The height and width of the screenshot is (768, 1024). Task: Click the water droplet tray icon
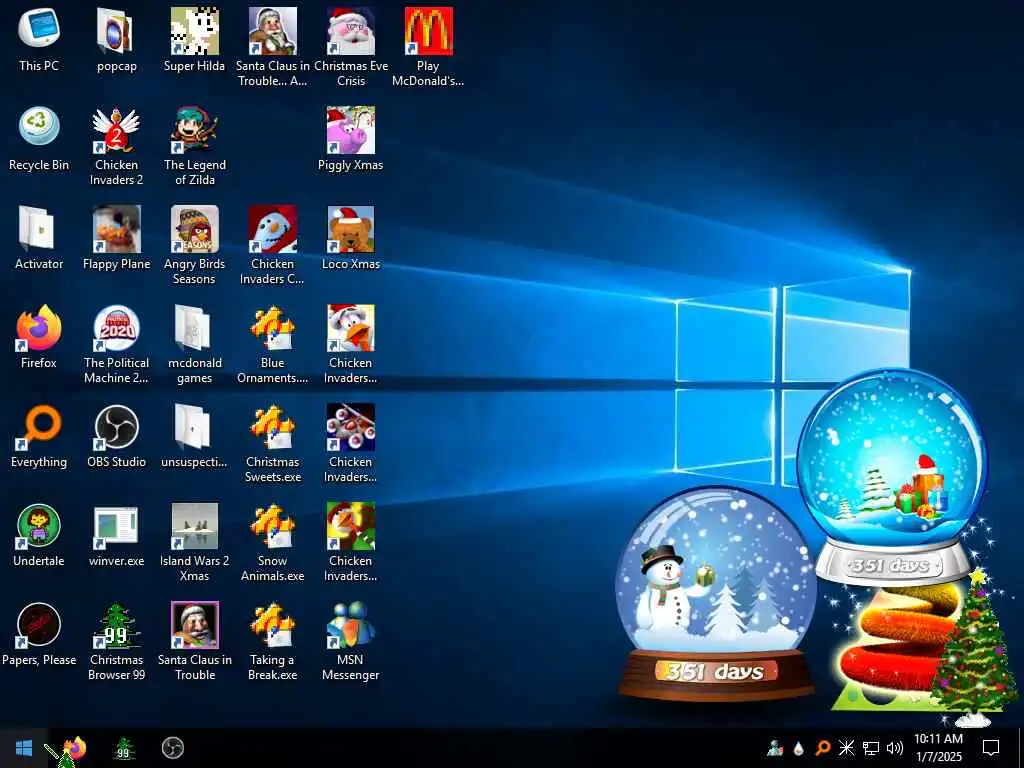pyautogui.click(x=798, y=748)
